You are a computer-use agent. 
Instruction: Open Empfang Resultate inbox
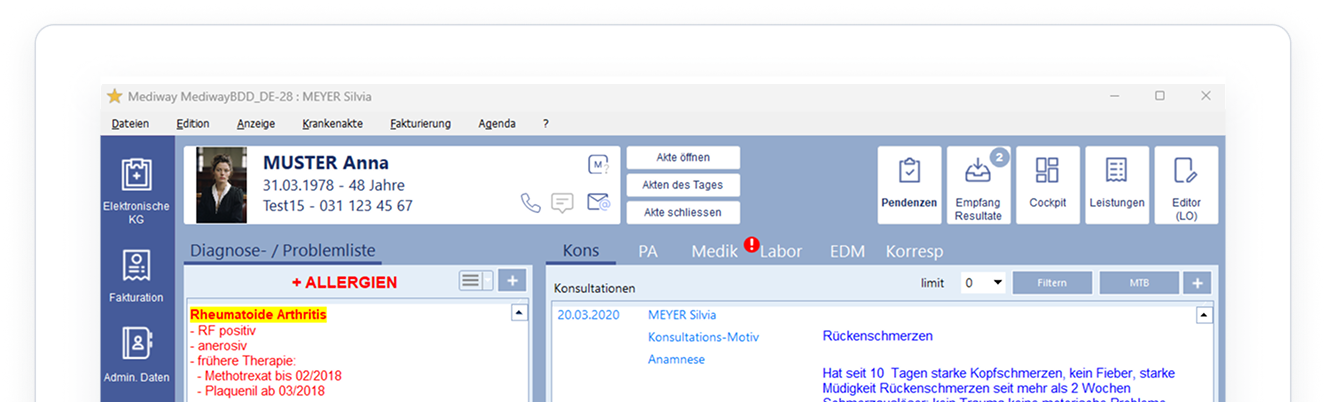(x=977, y=184)
